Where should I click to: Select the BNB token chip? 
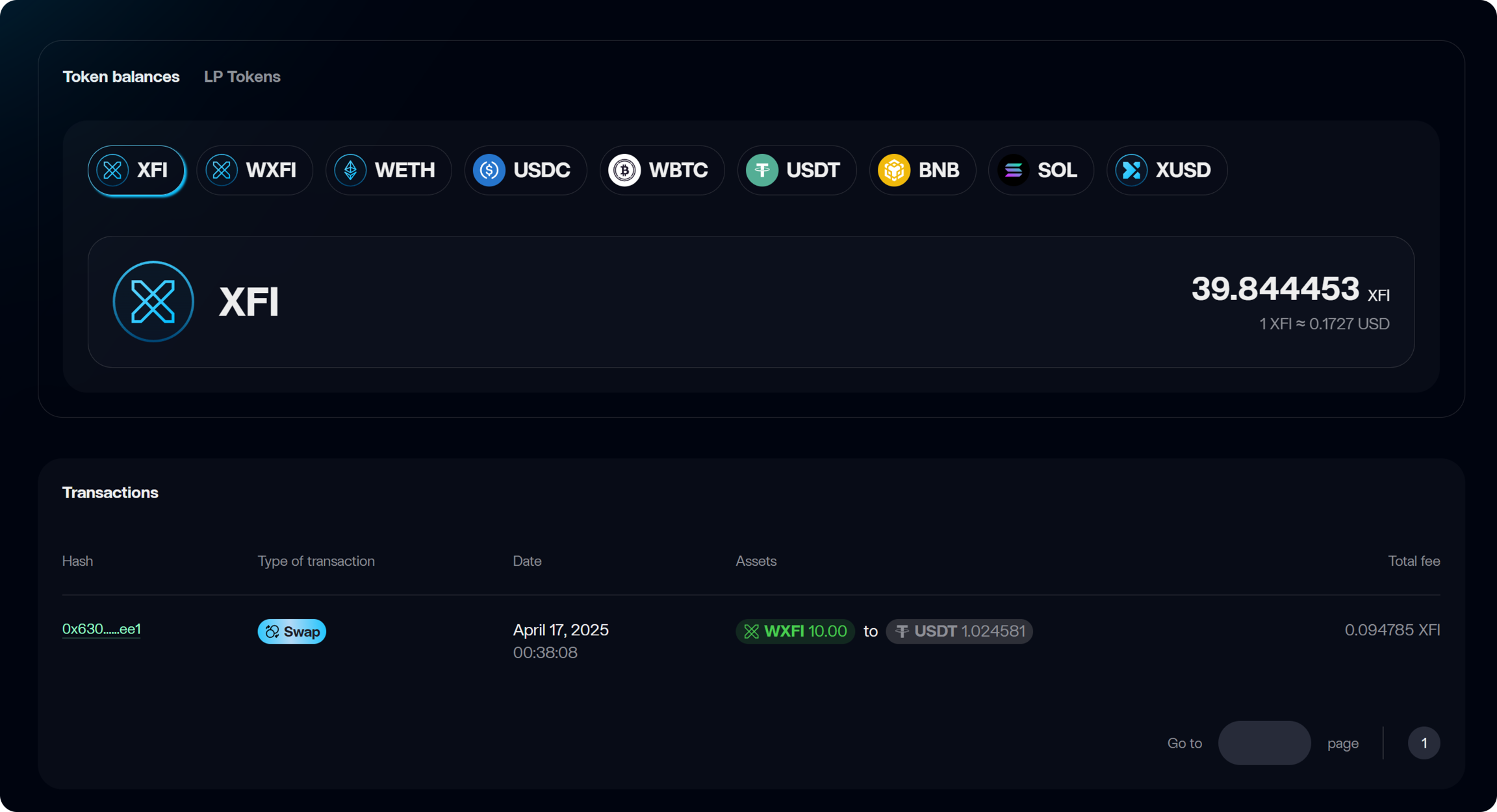pos(923,170)
